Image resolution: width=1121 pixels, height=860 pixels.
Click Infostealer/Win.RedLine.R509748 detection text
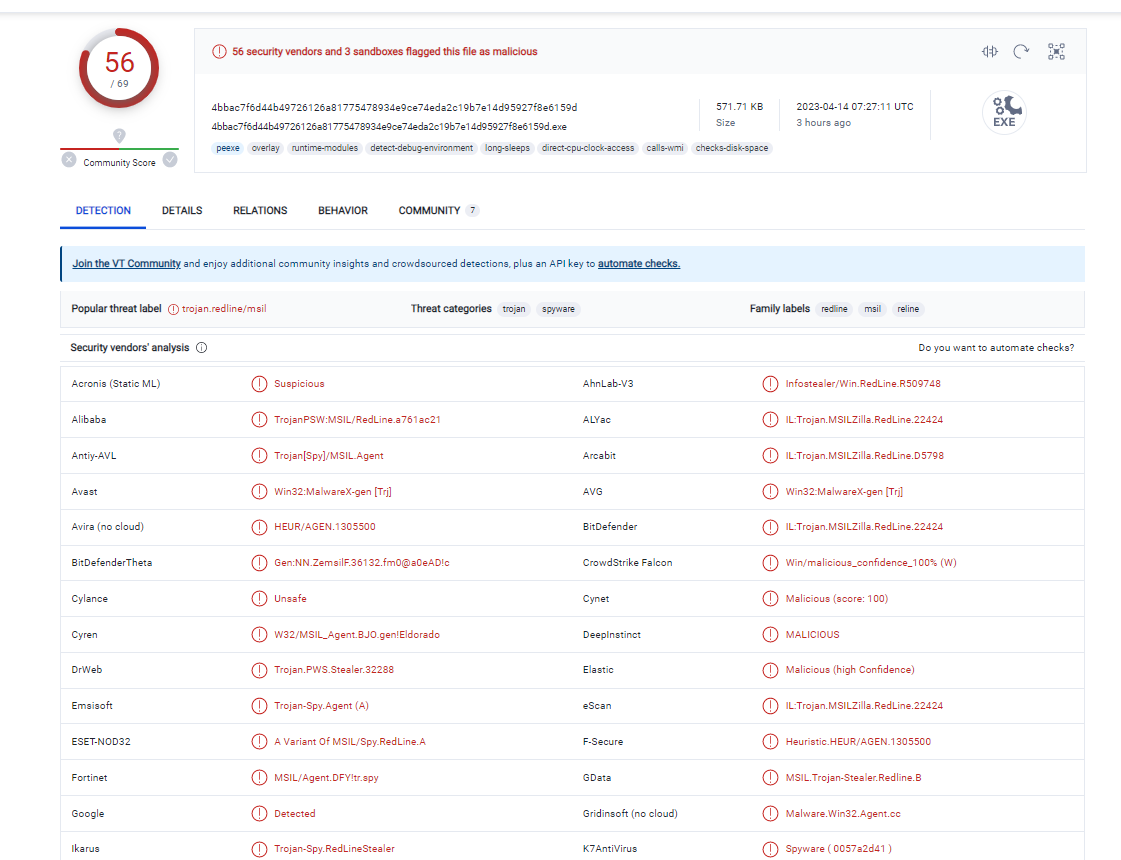[x=863, y=384]
